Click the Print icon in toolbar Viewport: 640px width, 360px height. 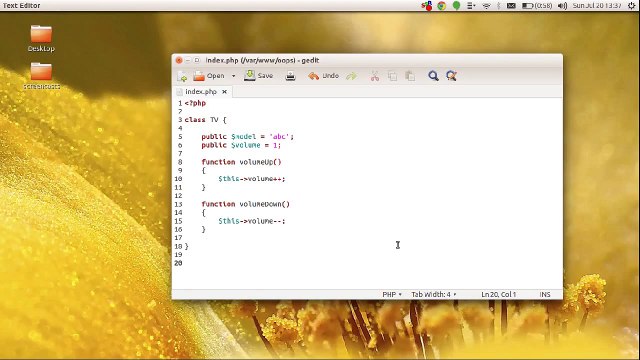coord(290,76)
